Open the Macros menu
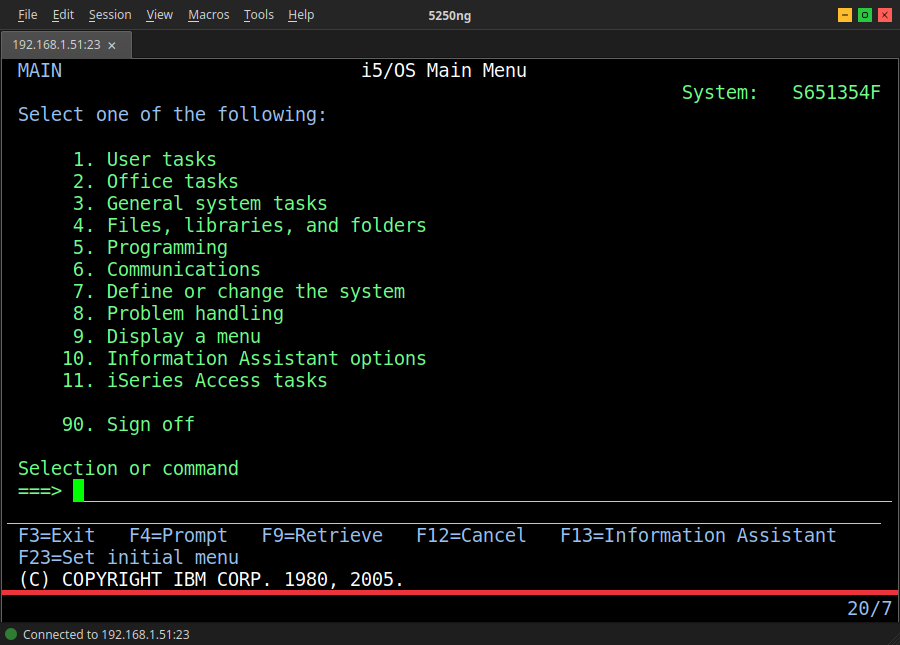The width and height of the screenshot is (900, 645). 209,15
